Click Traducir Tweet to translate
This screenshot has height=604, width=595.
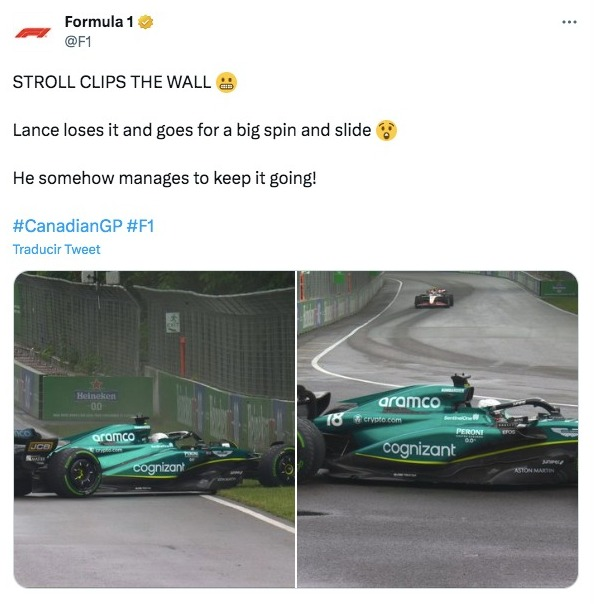[x=57, y=249]
